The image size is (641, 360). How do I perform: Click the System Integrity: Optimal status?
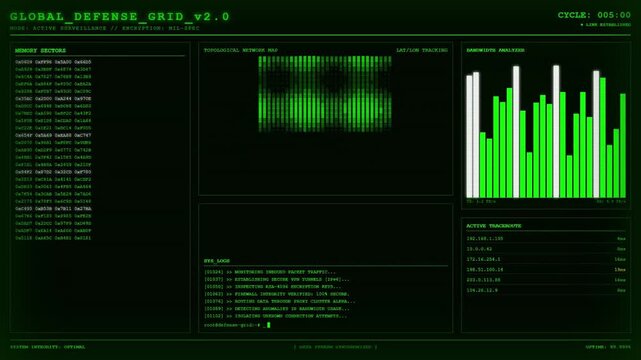pos(48,347)
